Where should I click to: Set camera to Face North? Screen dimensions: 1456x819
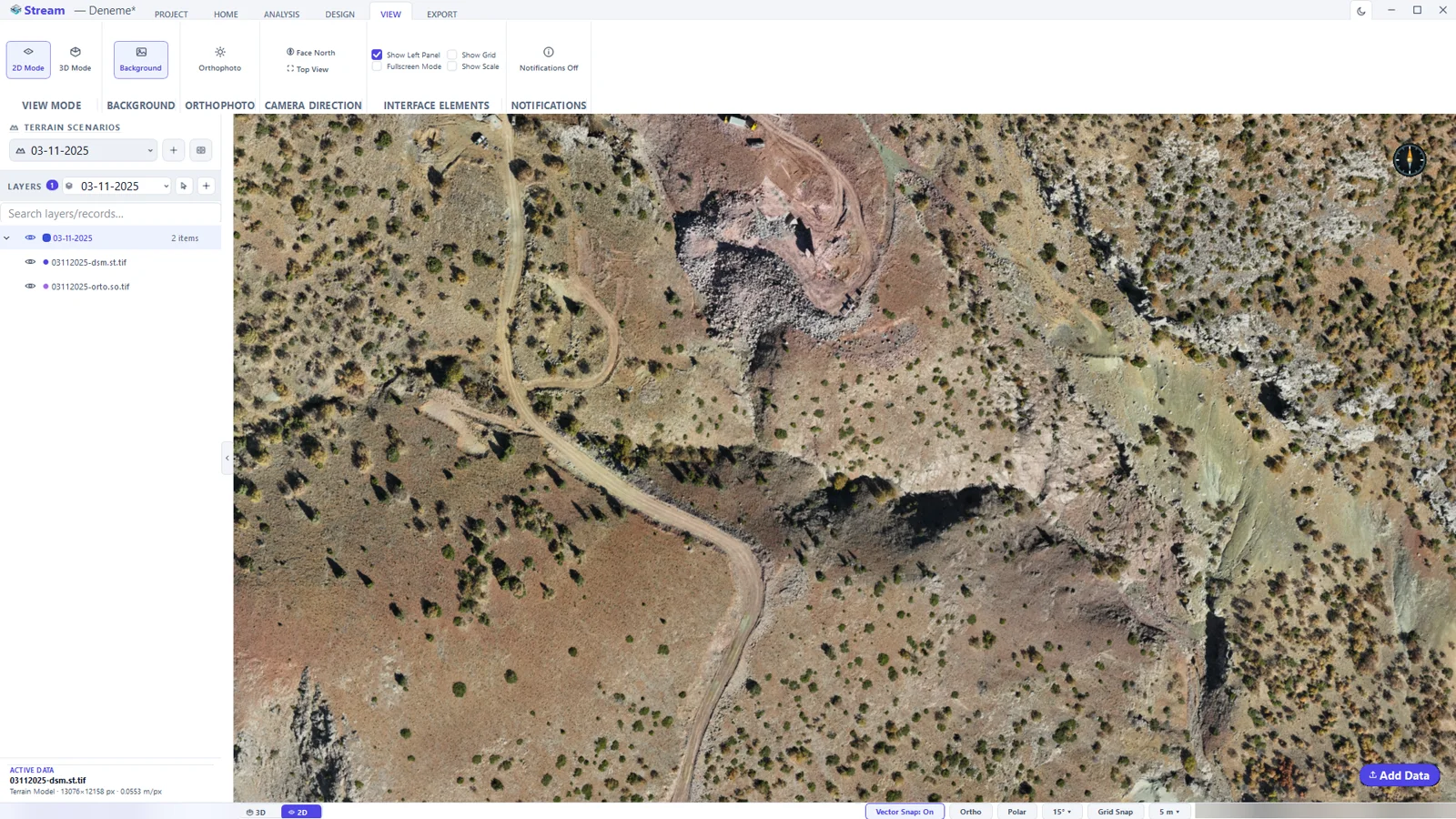[x=311, y=53]
